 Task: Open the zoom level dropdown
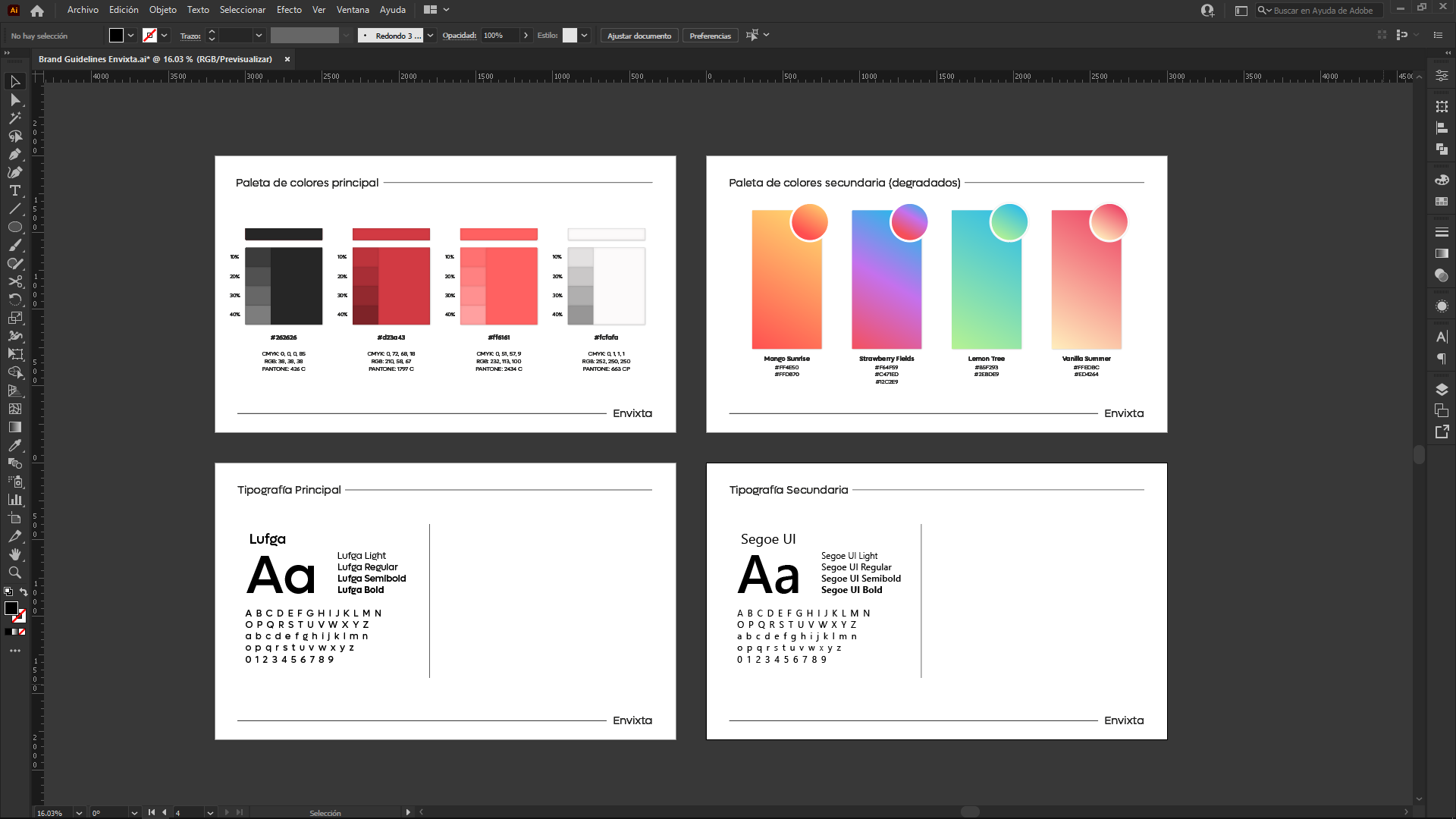pos(79,812)
